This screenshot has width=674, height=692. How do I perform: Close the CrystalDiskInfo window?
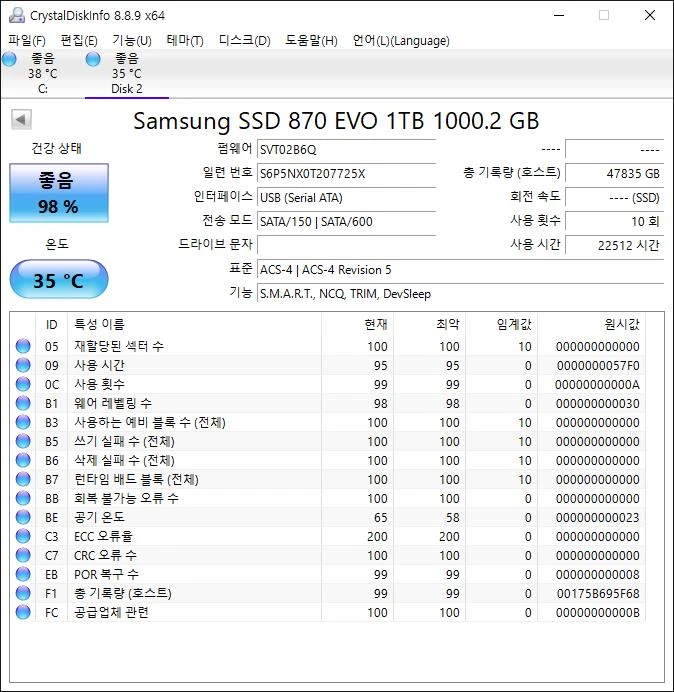[x=650, y=15]
